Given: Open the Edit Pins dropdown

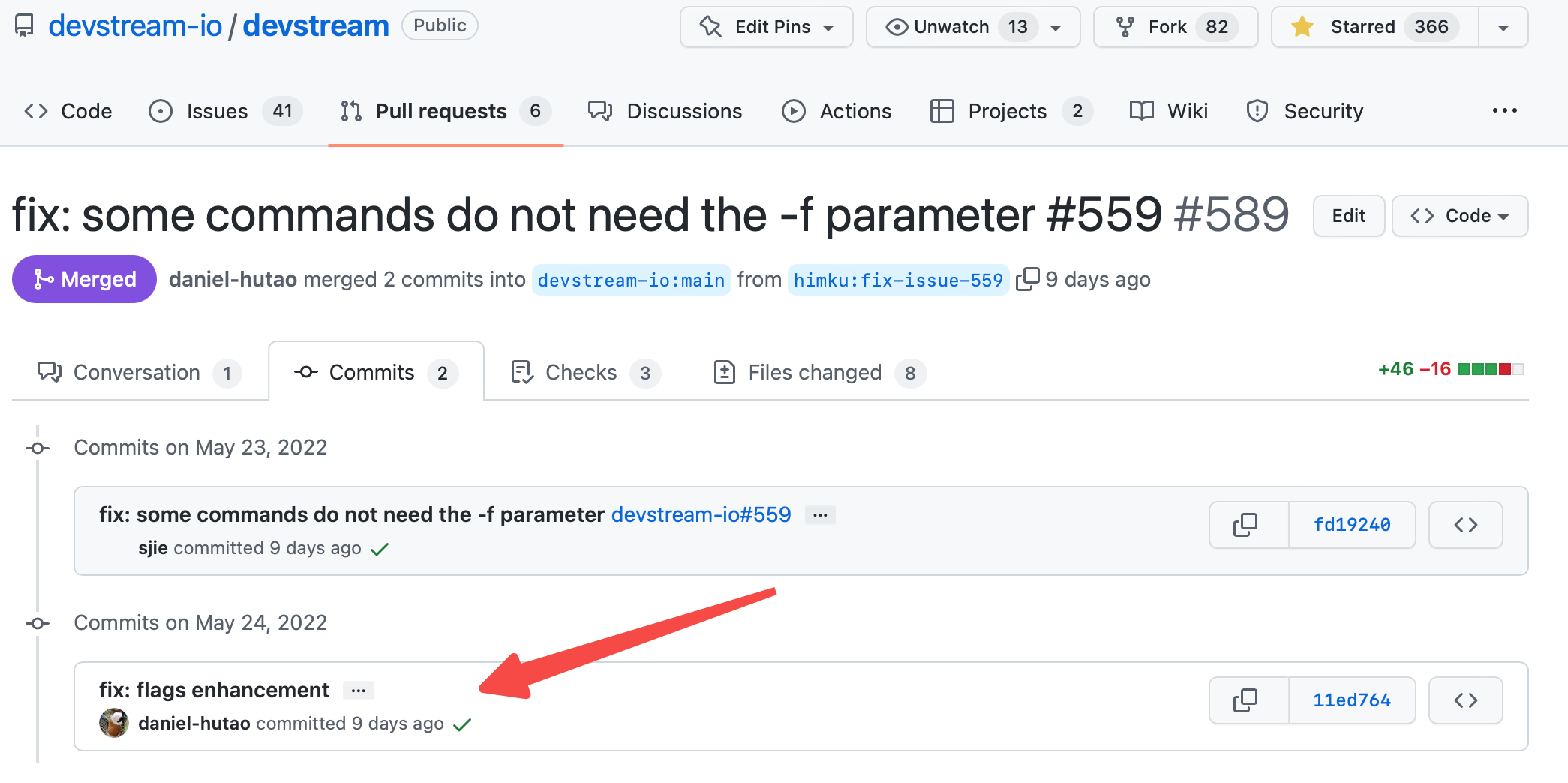Looking at the screenshot, I should (x=766, y=26).
